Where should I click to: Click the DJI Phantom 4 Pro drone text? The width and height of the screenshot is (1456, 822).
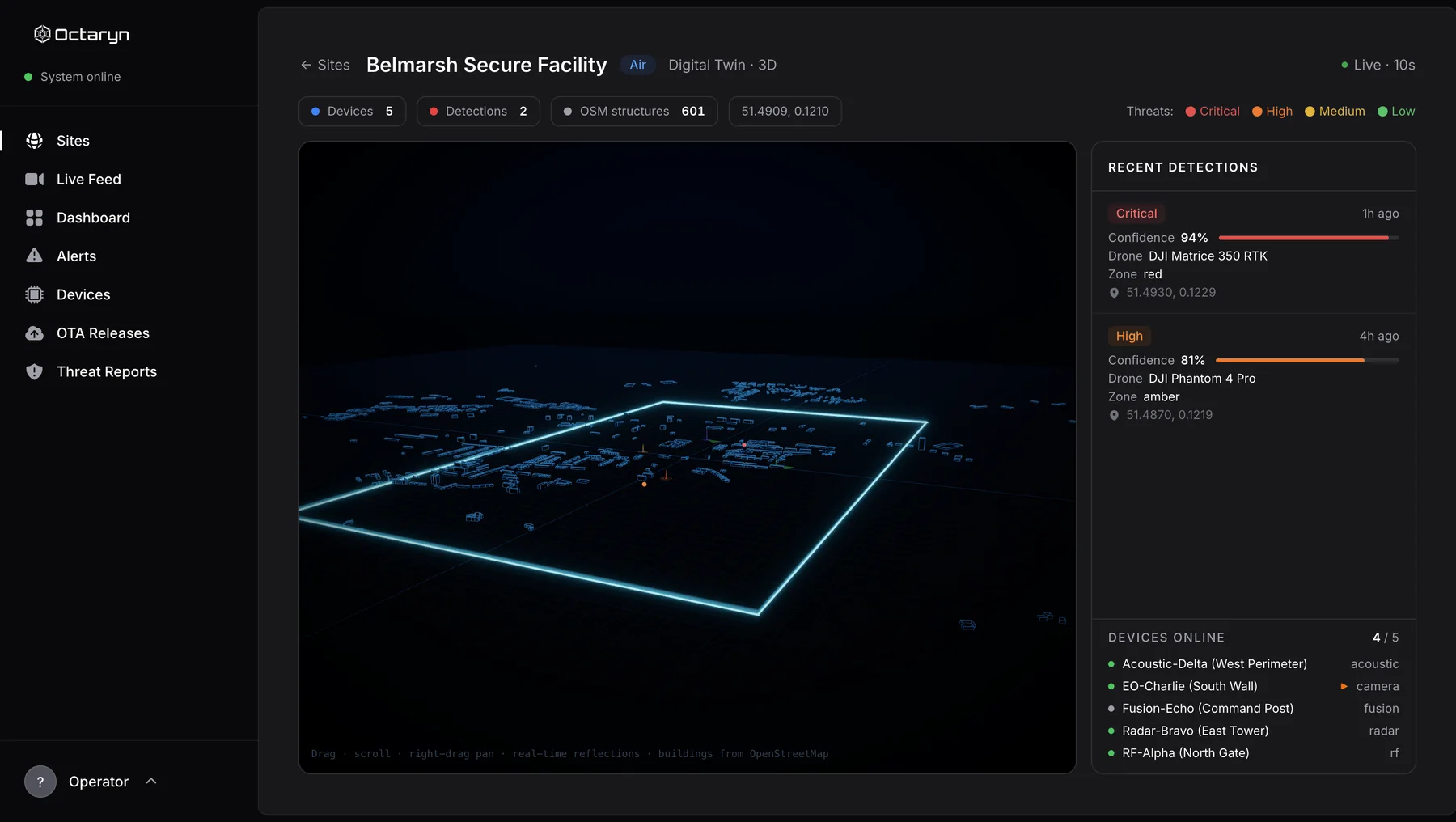[1202, 379]
